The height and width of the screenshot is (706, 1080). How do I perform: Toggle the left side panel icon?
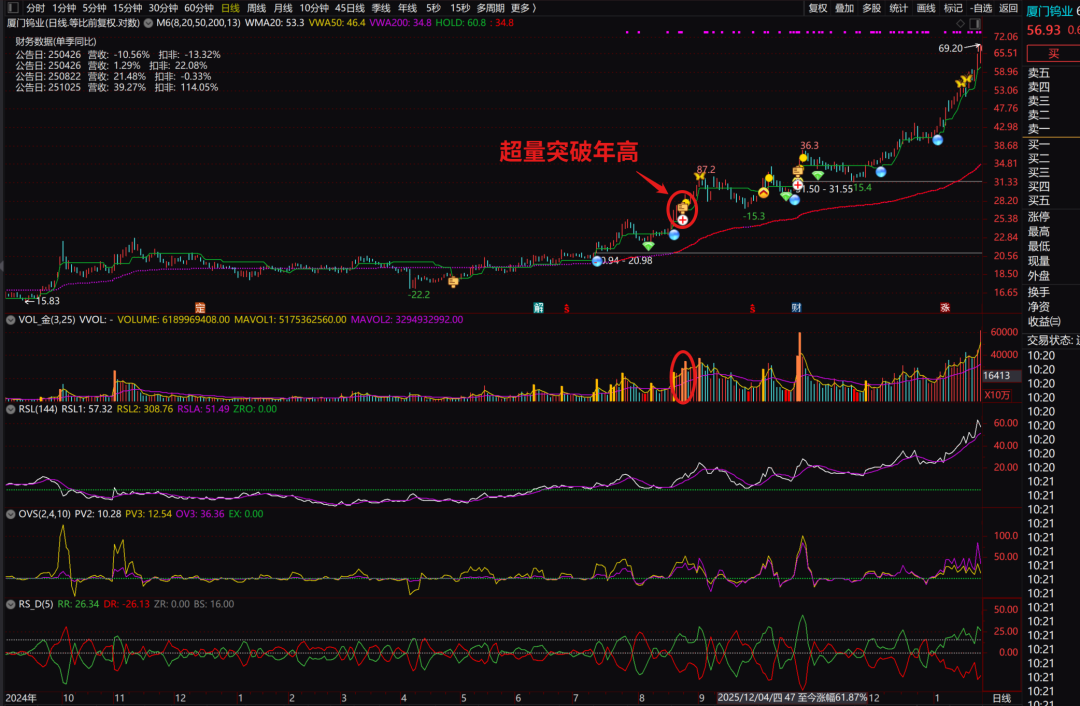[x=12, y=8]
